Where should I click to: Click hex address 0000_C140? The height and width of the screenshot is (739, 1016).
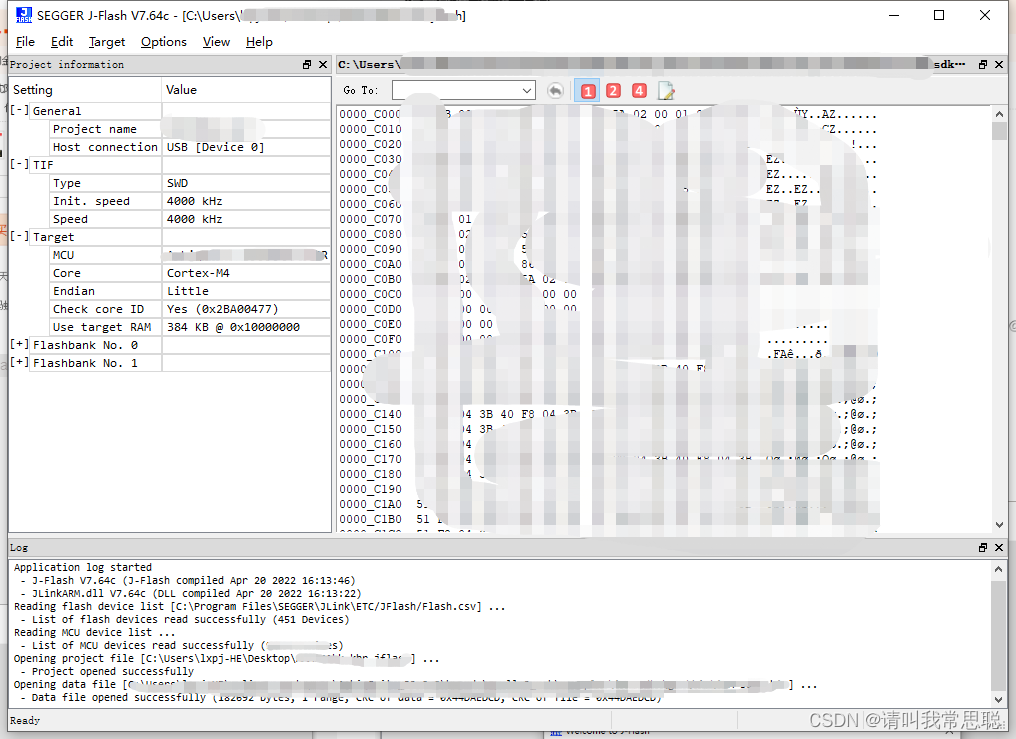pos(370,414)
